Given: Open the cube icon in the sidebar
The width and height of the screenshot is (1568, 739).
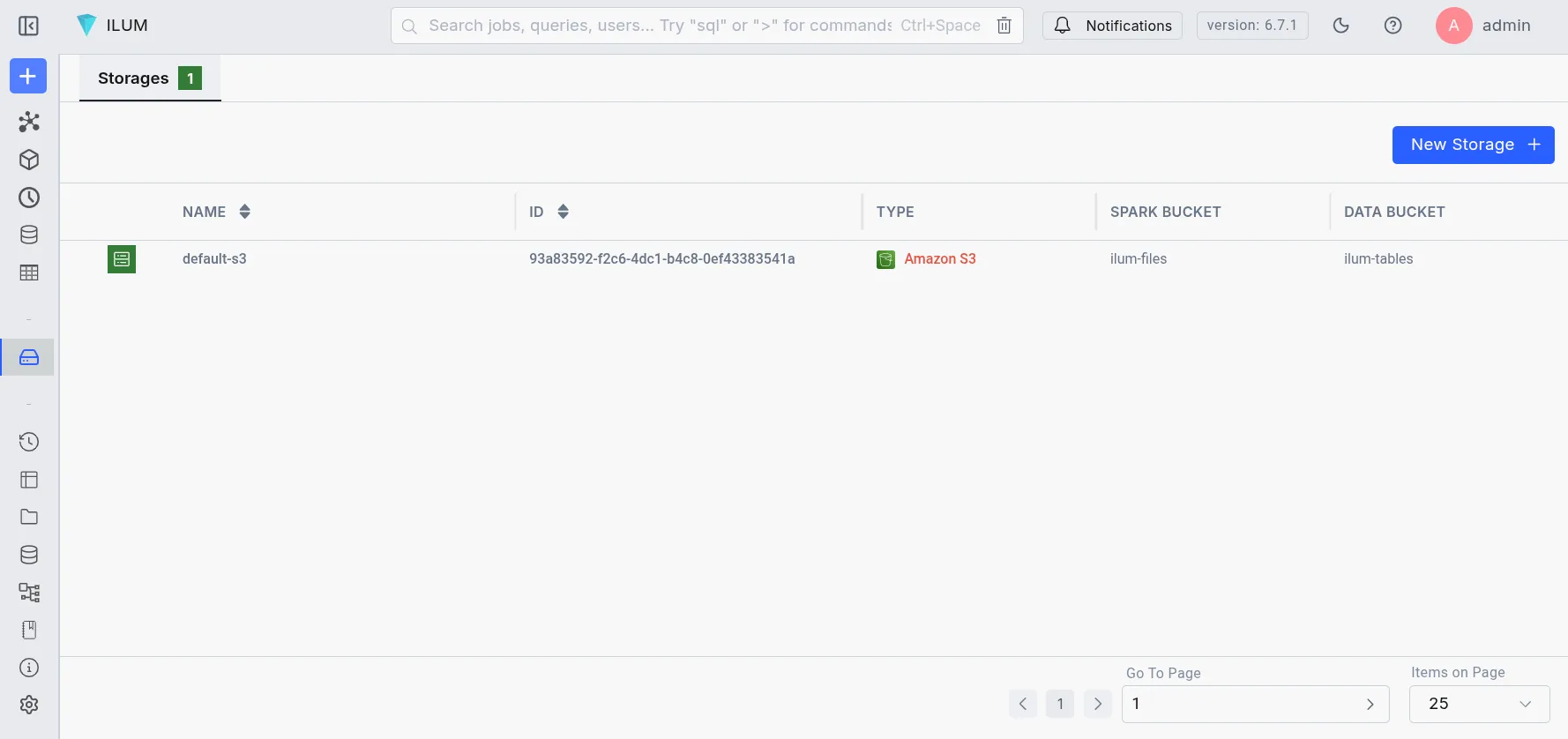Looking at the screenshot, I should 29,160.
